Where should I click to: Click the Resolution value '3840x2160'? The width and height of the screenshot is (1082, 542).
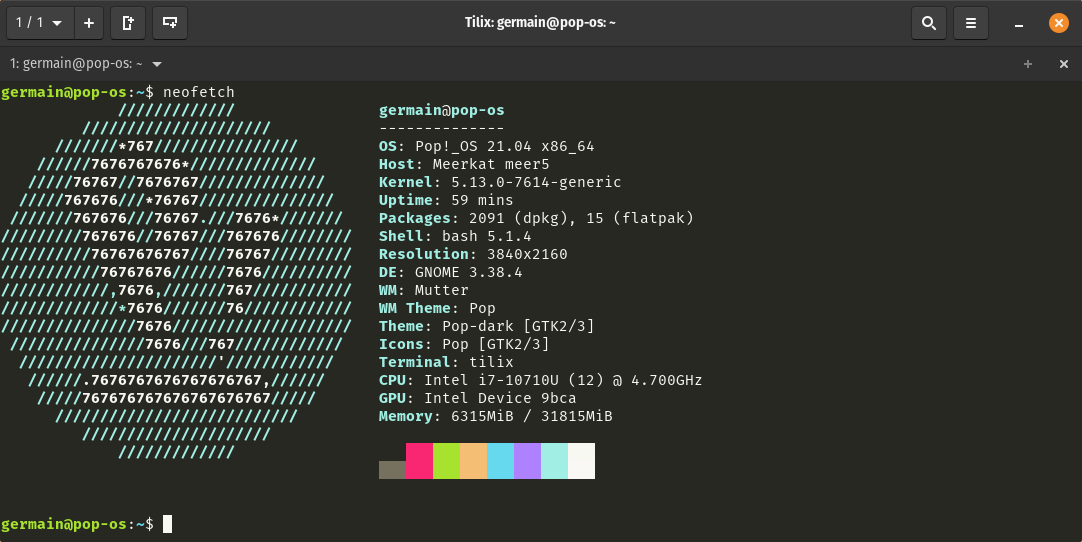pos(527,254)
